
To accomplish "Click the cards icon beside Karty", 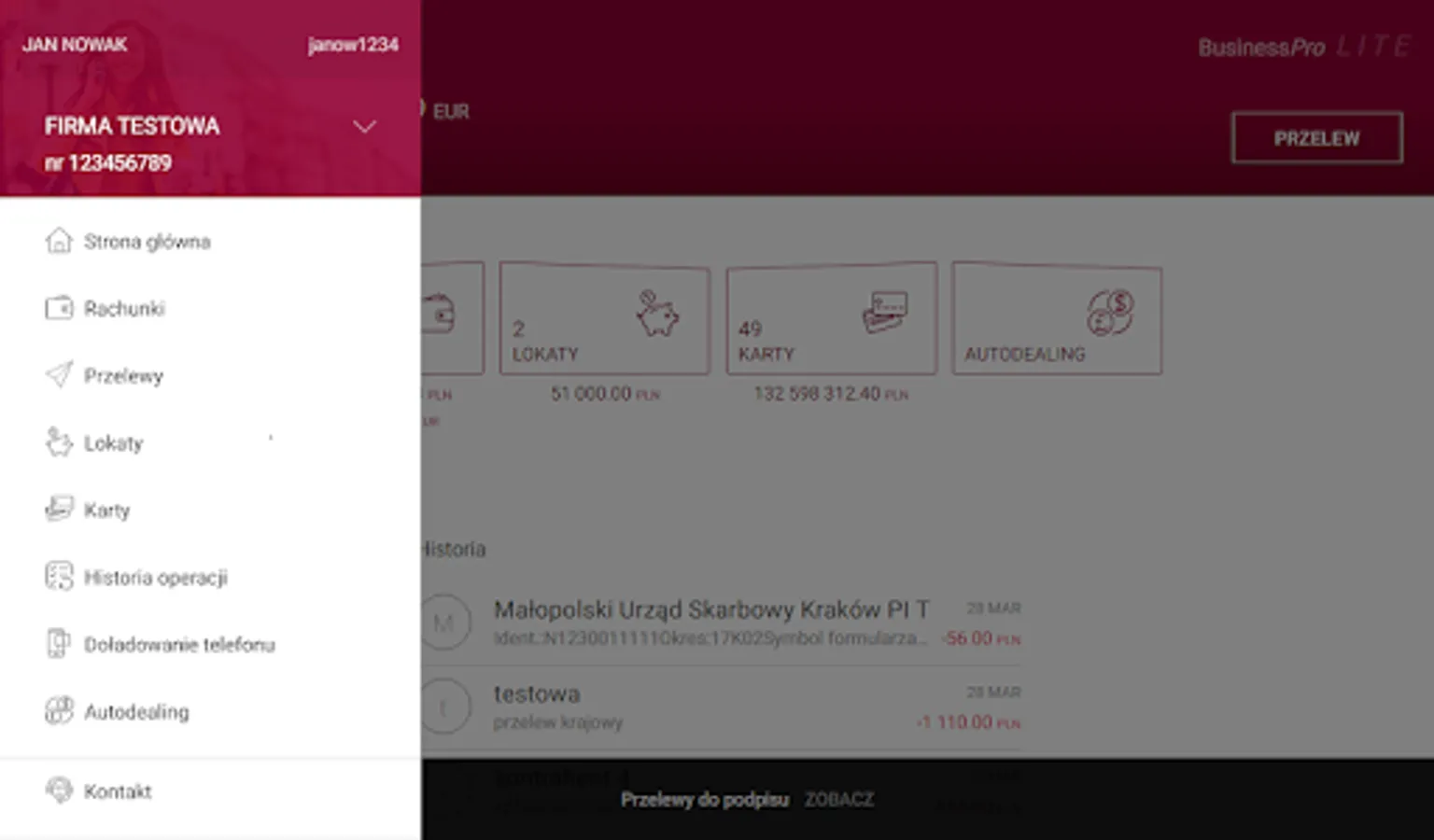I will pos(59,510).
